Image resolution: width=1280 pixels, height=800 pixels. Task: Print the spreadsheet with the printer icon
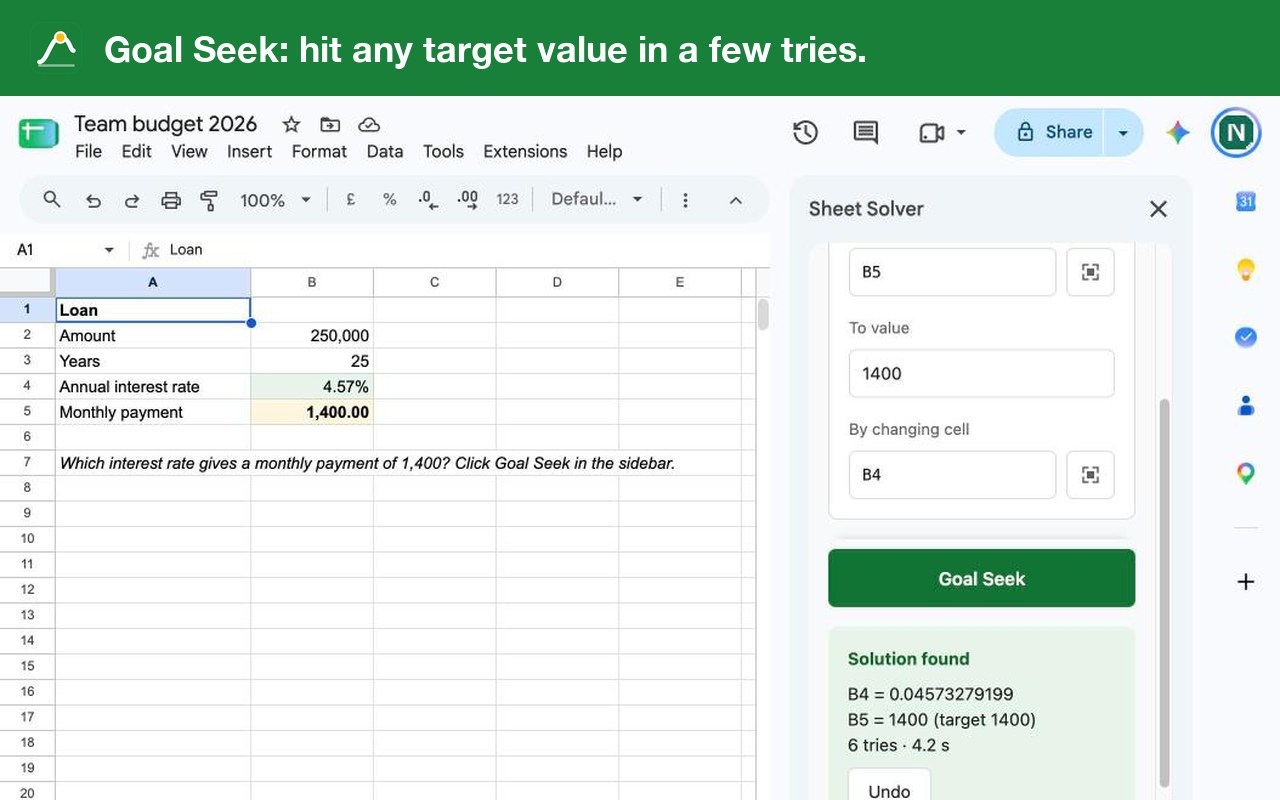click(171, 200)
